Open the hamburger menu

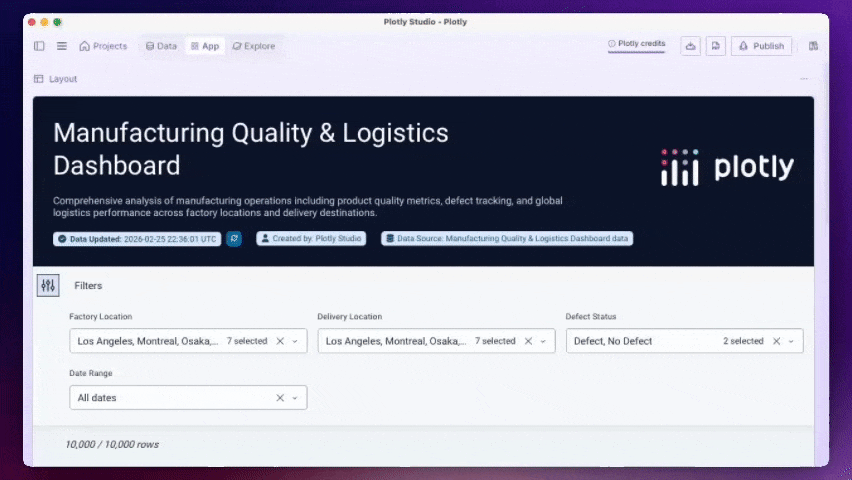(x=62, y=46)
